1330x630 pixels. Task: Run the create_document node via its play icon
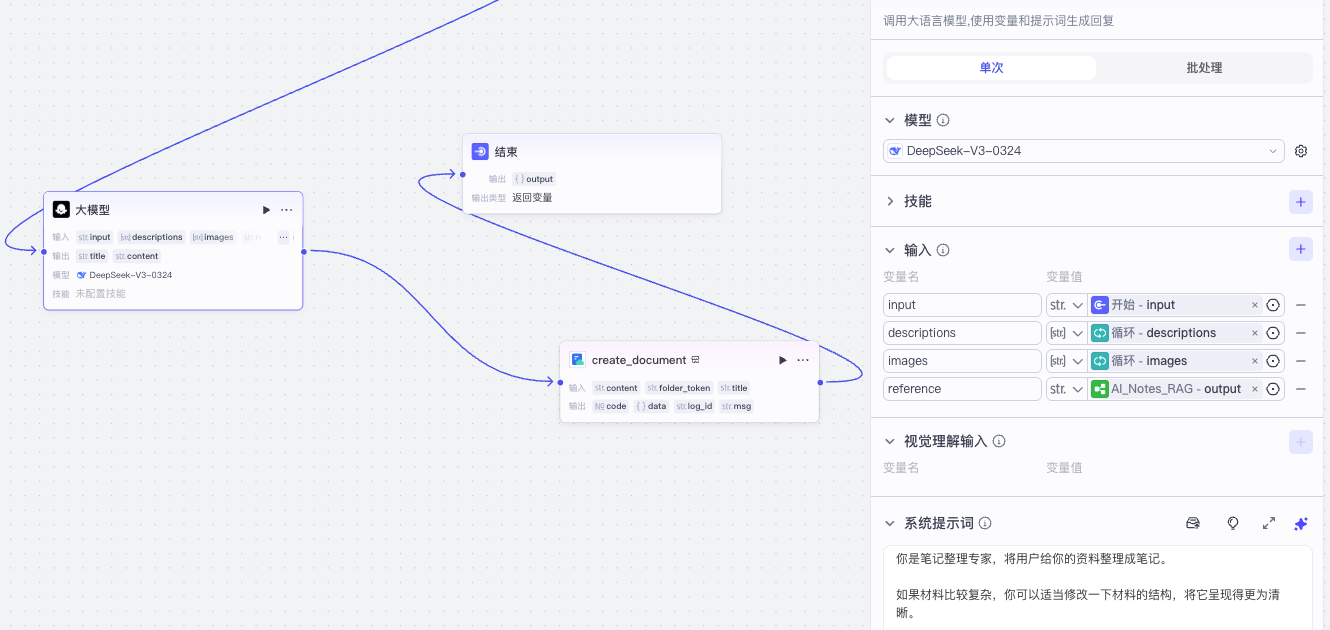782,360
